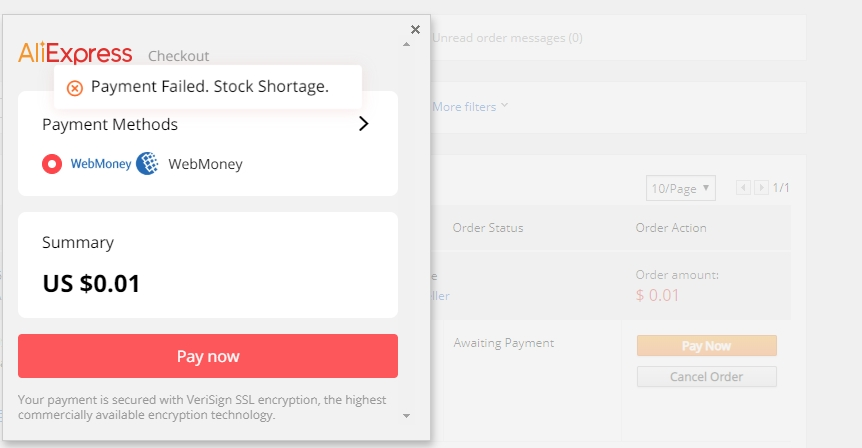Go to next page arrow
The width and height of the screenshot is (862, 448).
761,188
